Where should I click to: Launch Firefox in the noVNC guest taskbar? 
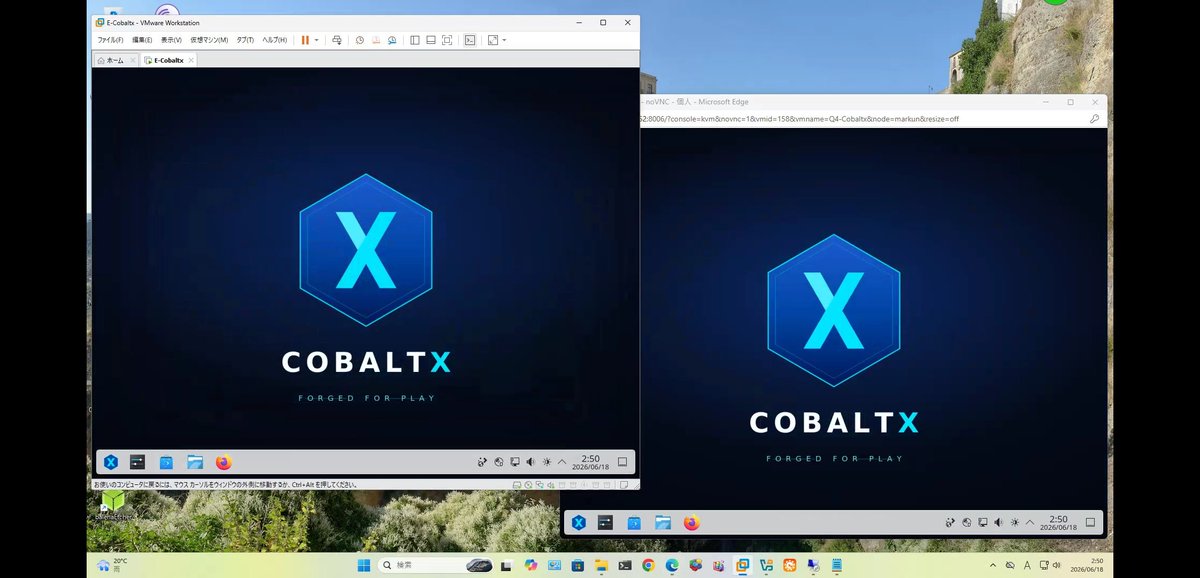692,522
